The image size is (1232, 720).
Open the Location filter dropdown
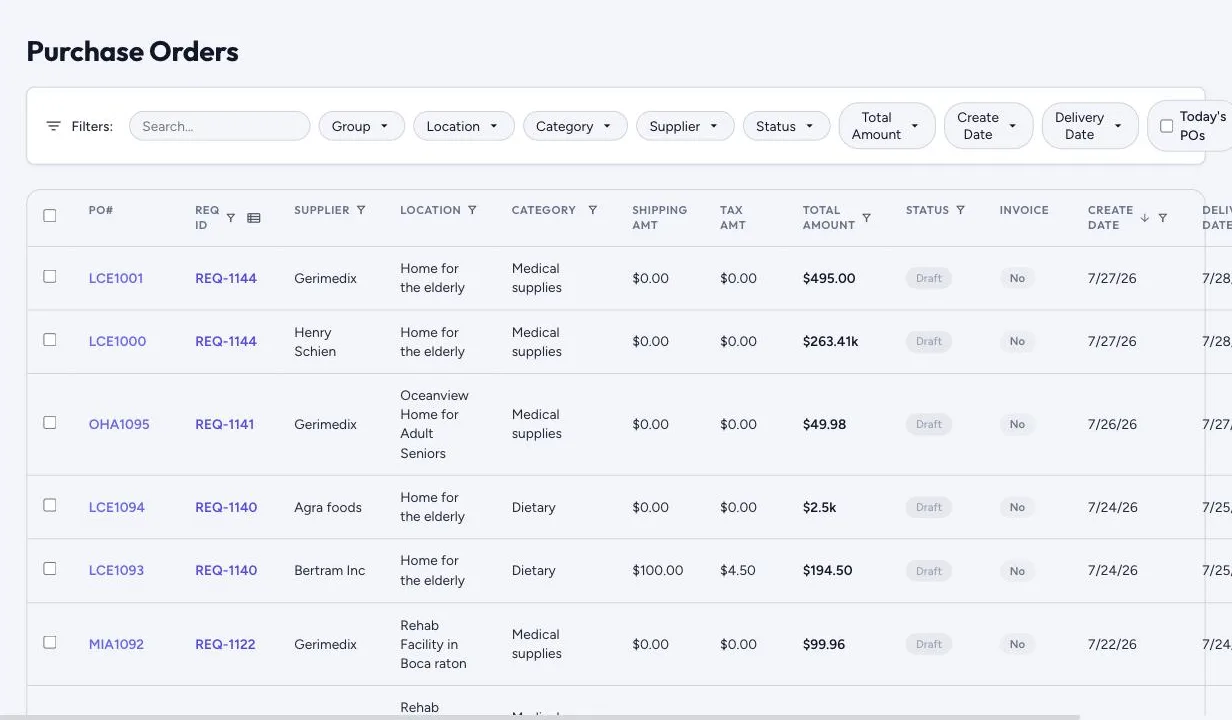[x=463, y=126]
